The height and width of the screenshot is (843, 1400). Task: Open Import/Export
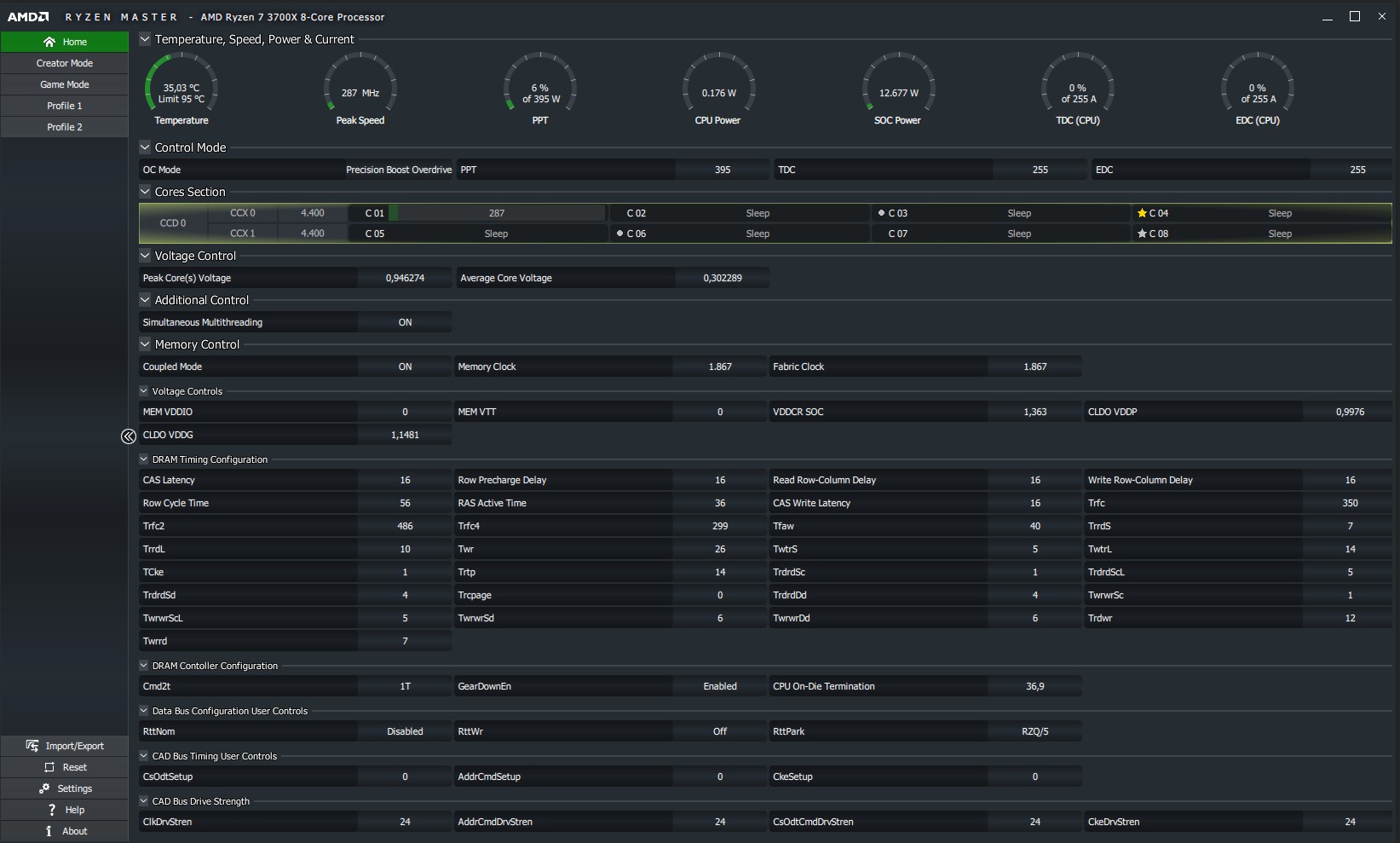coord(65,746)
